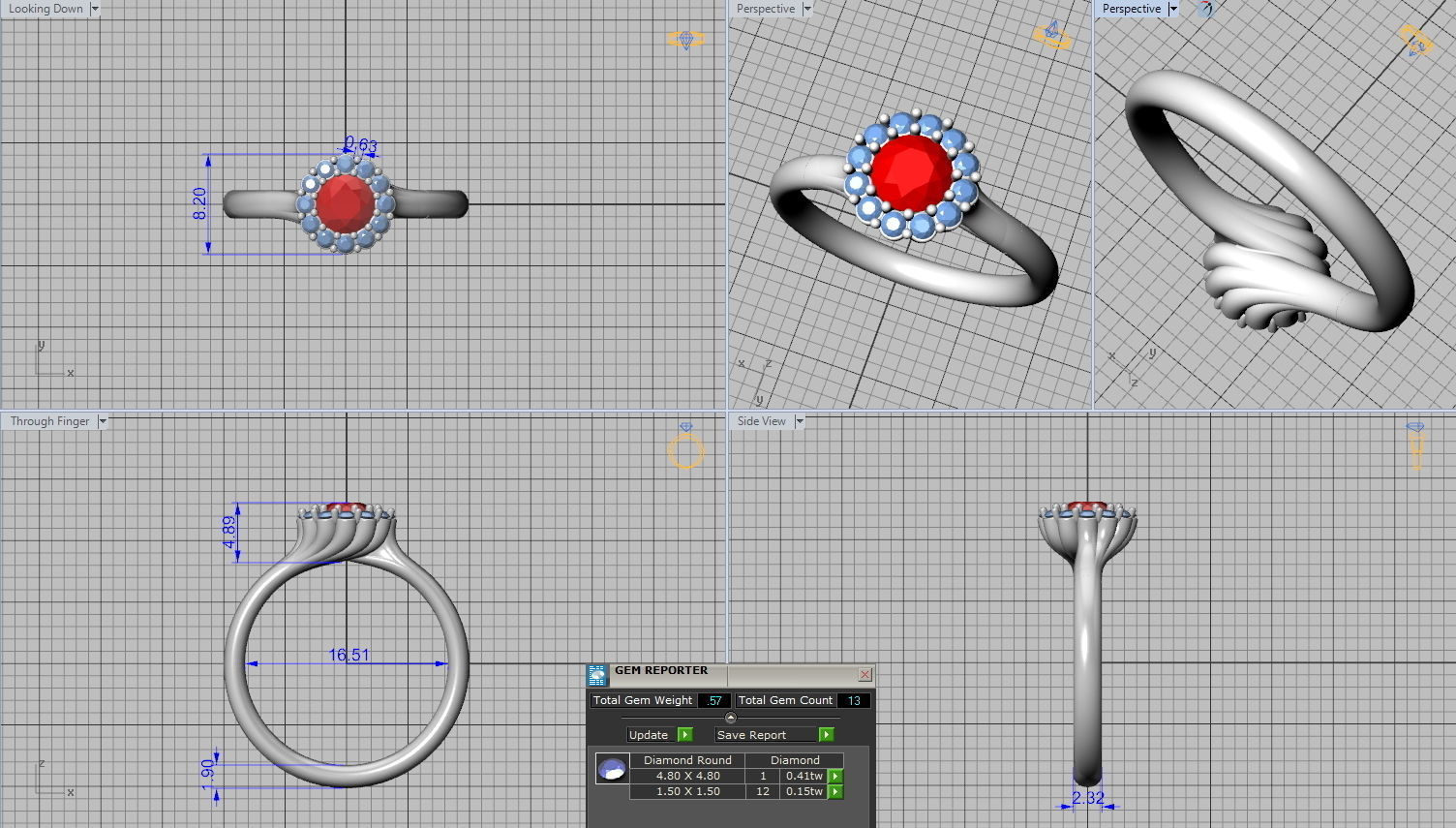
Task: Select the 1.90 shank thickness dimension
Action: (207, 774)
